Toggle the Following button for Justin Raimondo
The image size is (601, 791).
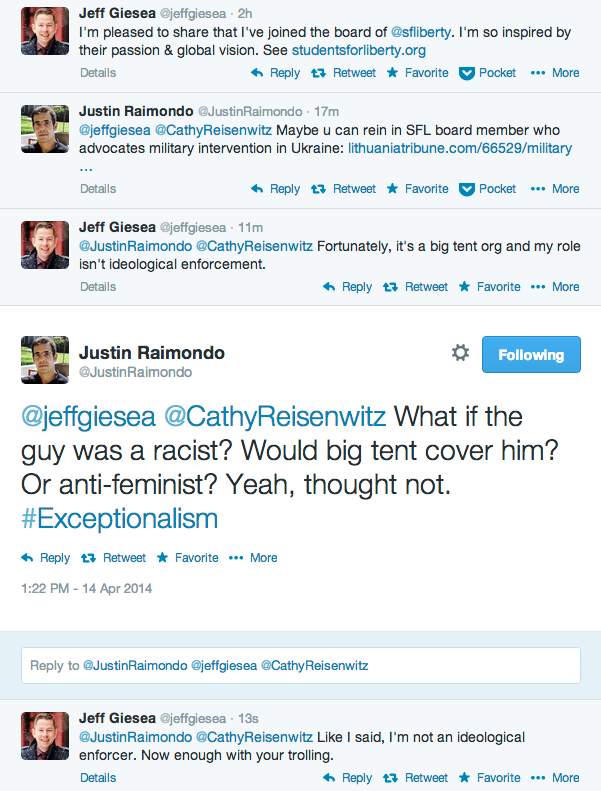pyautogui.click(x=531, y=354)
